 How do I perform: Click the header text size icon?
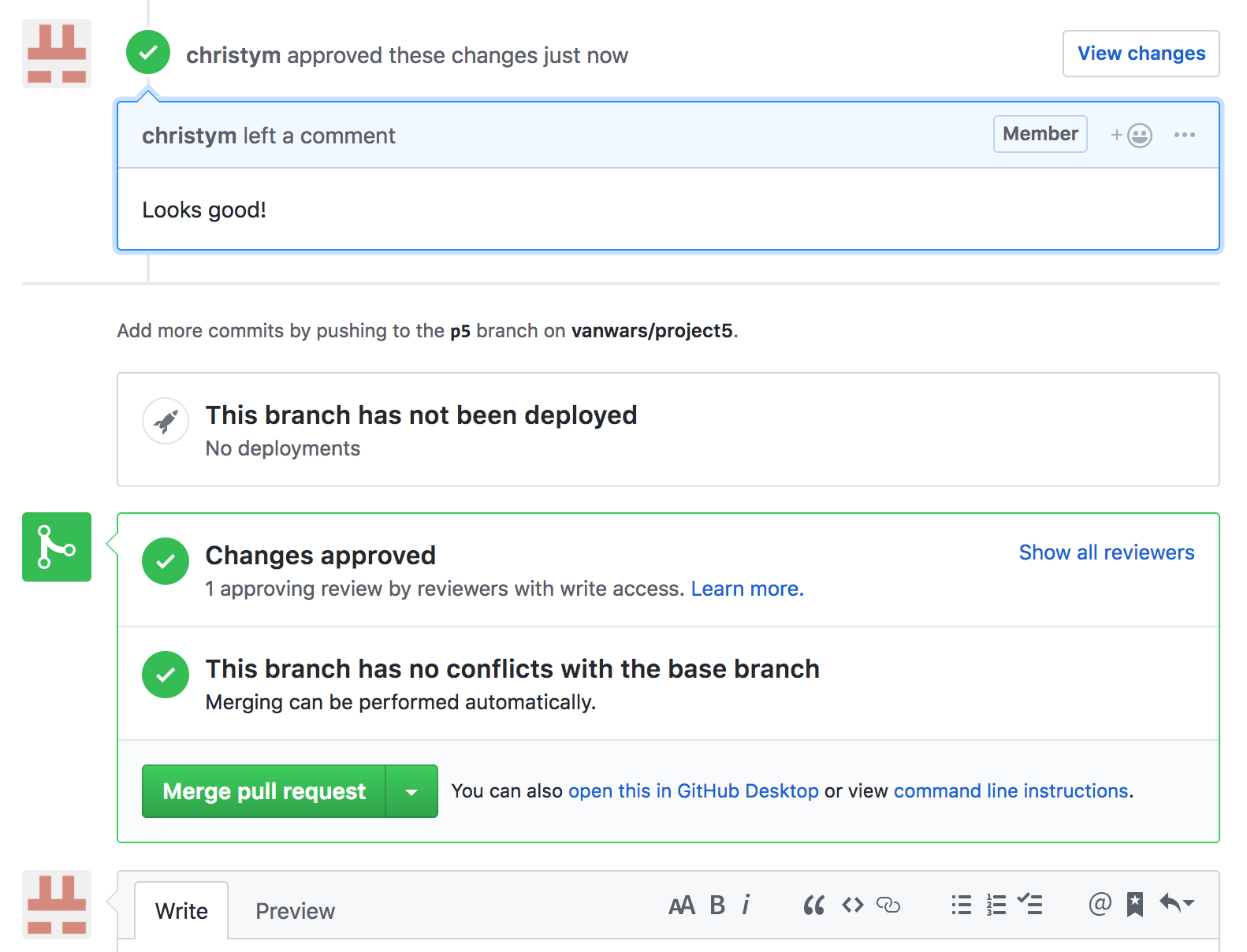pyautogui.click(x=682, y=906)
